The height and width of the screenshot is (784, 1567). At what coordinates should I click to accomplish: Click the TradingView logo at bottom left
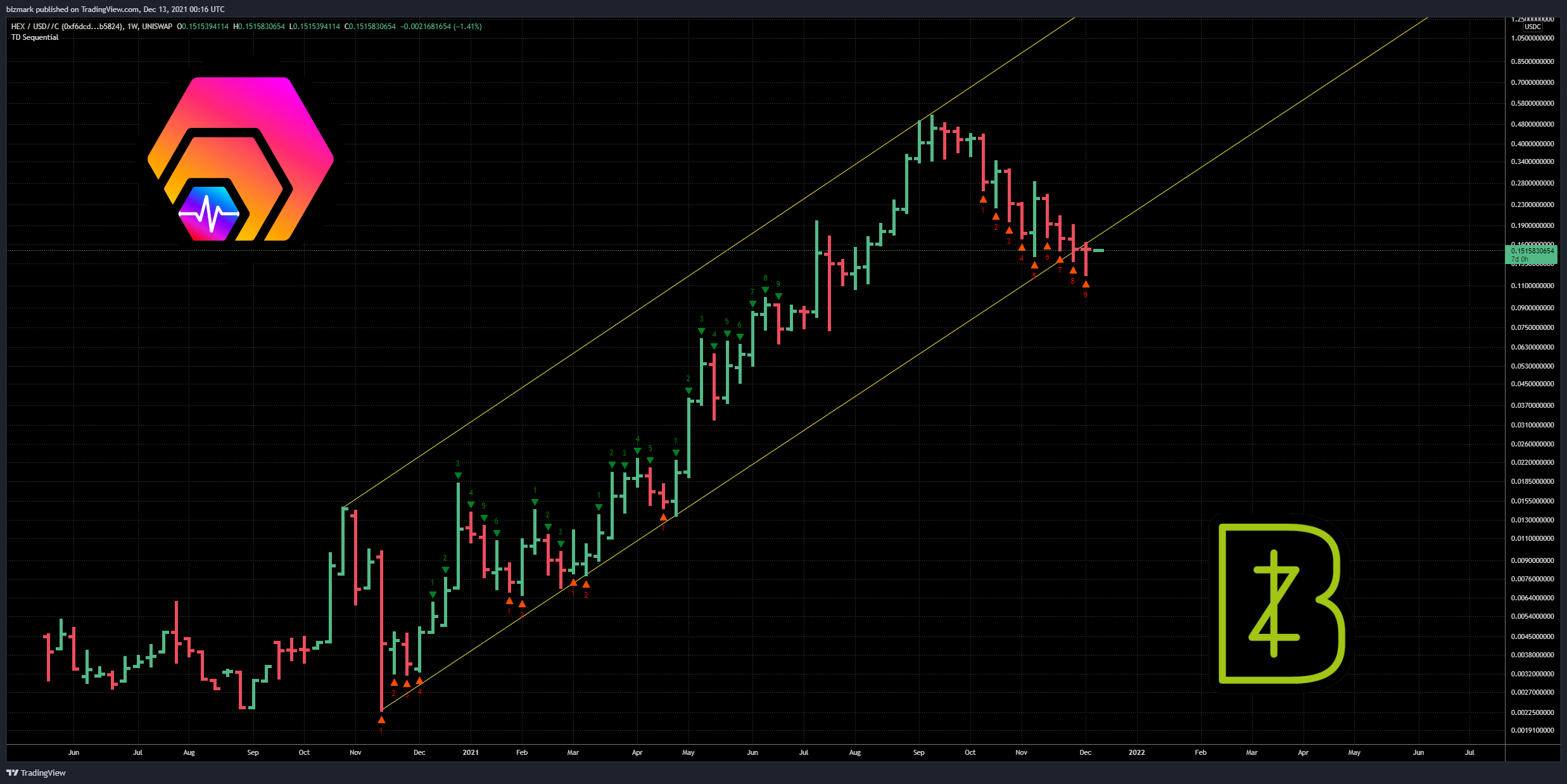point(36,773)
